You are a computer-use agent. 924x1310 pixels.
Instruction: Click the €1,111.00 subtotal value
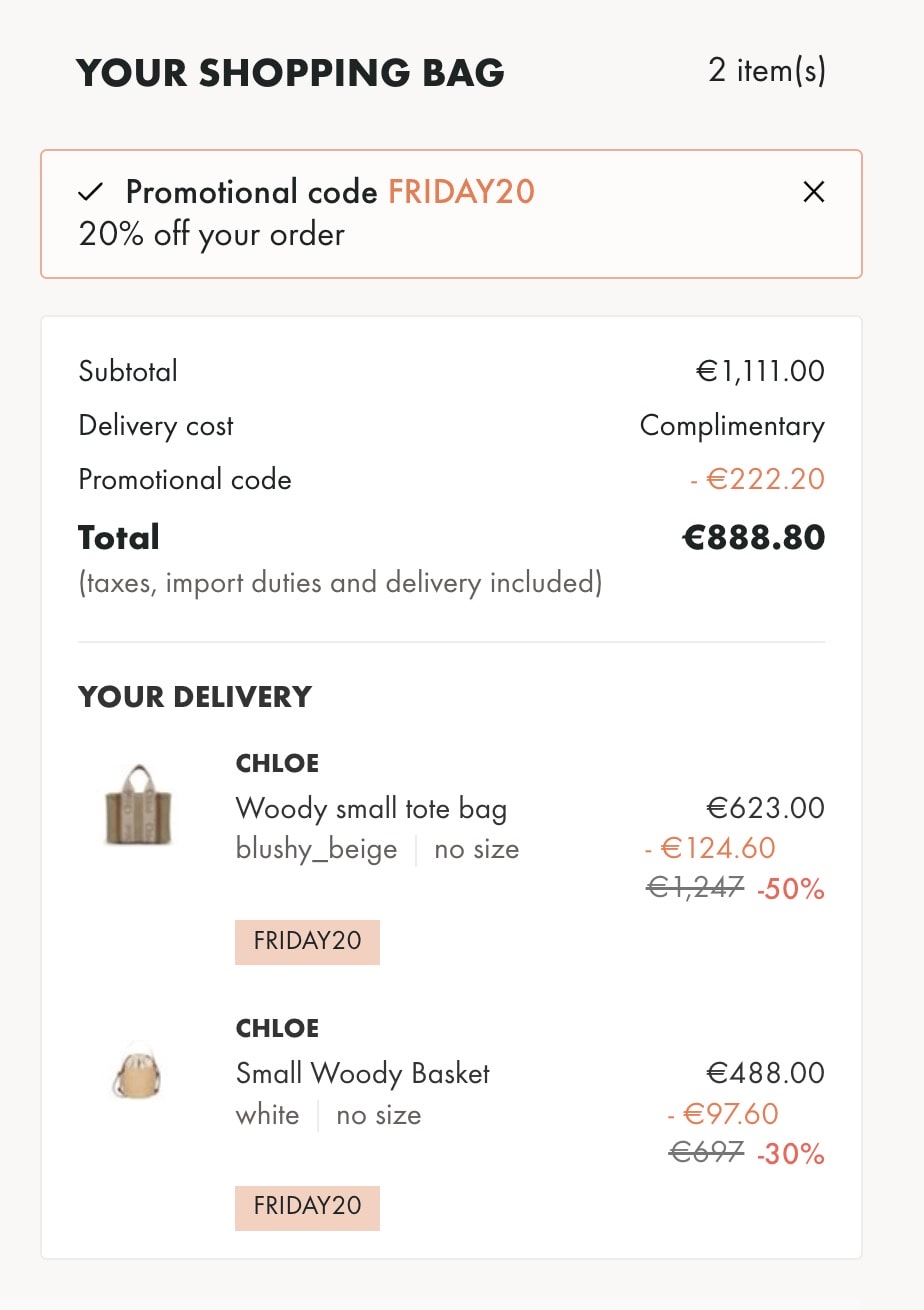point(760,372)
